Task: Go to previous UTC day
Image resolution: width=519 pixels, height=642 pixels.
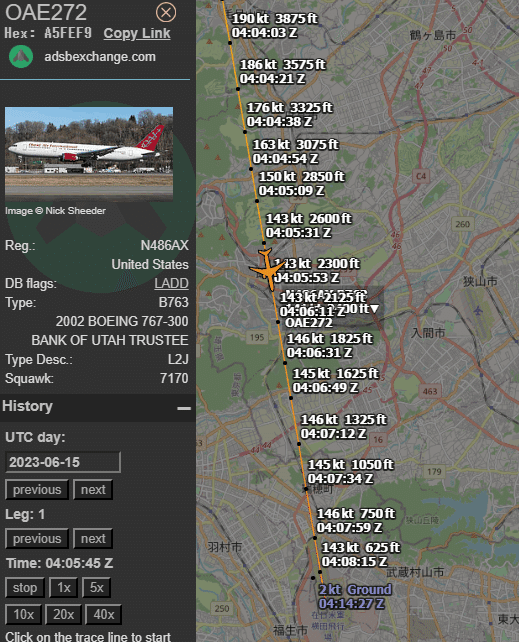Action: pos(37,490)
